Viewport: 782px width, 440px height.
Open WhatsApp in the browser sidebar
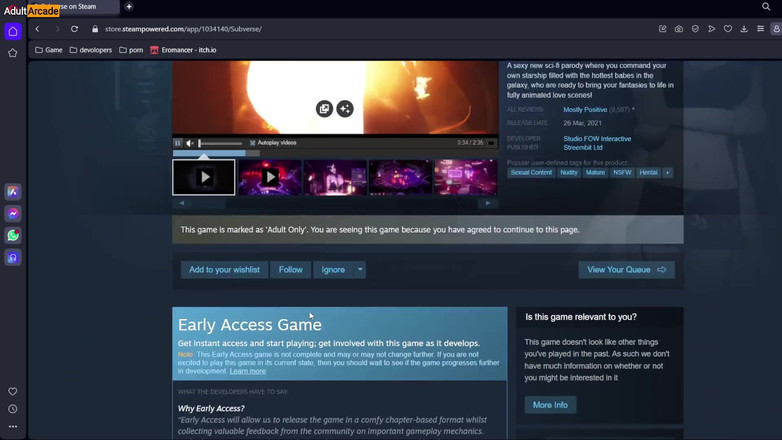click(13, 236)
